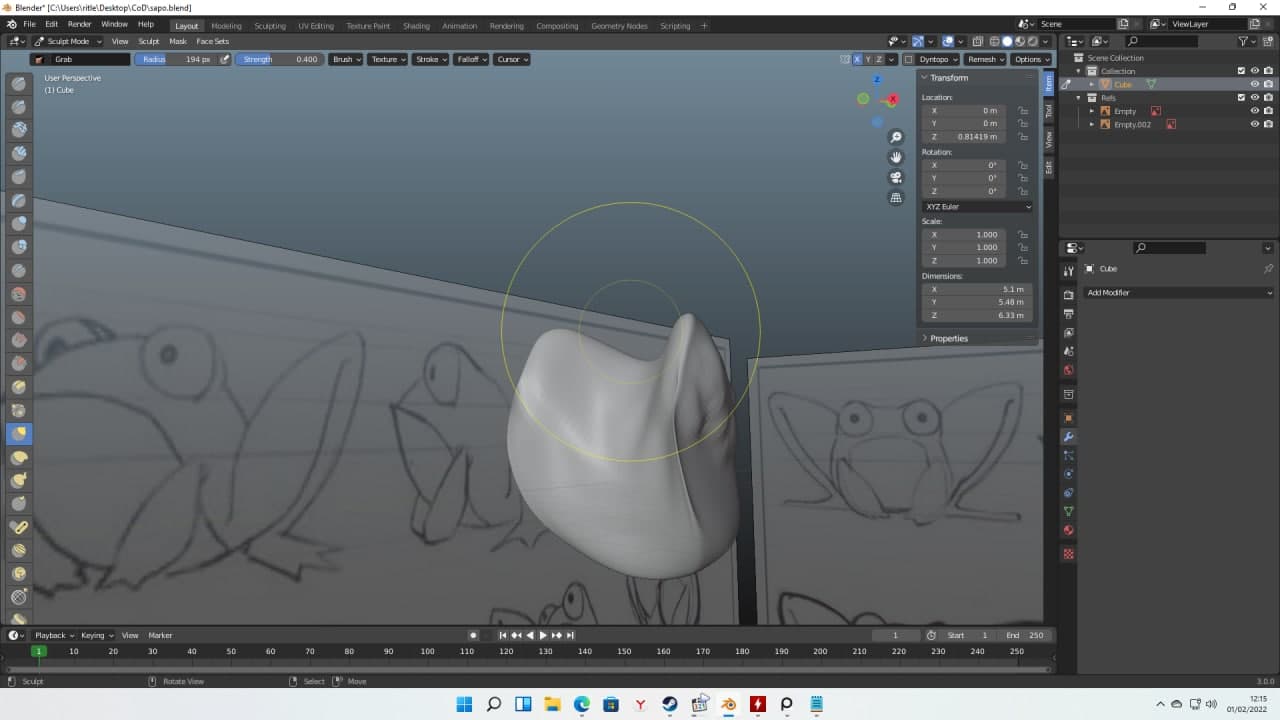The height and width of the screenshot is (720, 1280).
Task: Uncheck the Refs collection checkbox
Action: 1241,97
